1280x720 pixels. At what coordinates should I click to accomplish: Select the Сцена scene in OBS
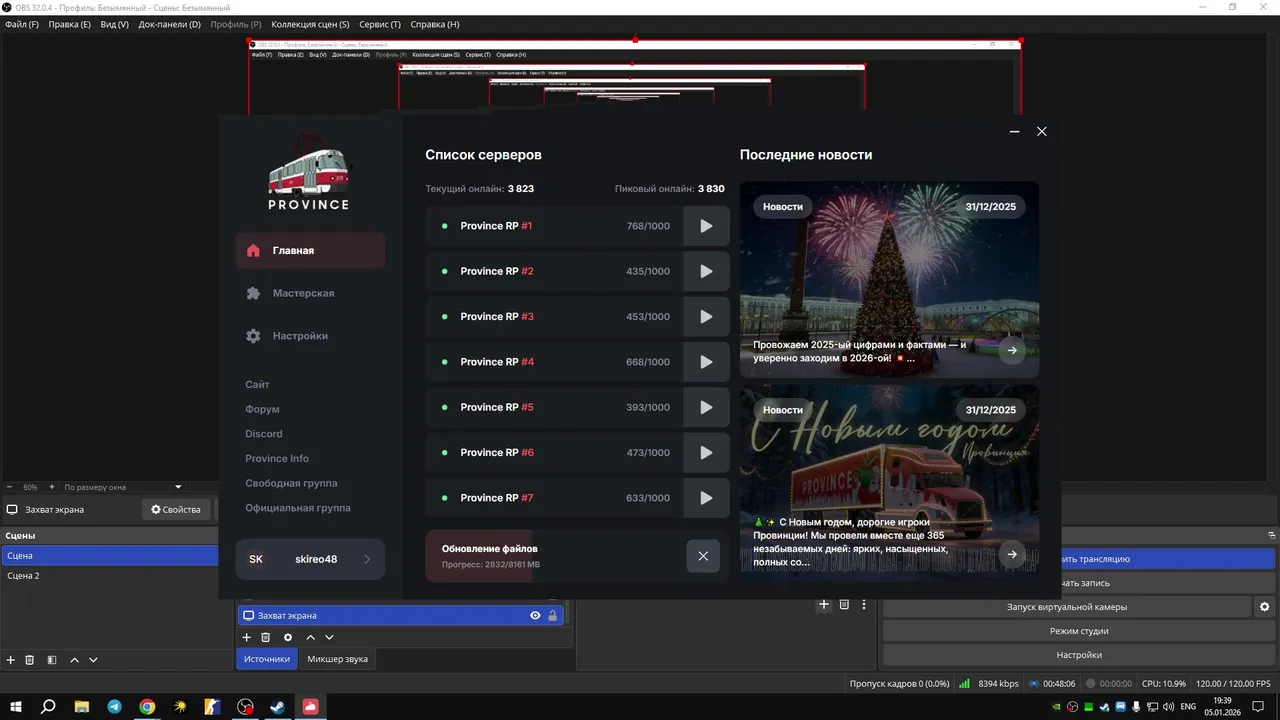(109, 555)
